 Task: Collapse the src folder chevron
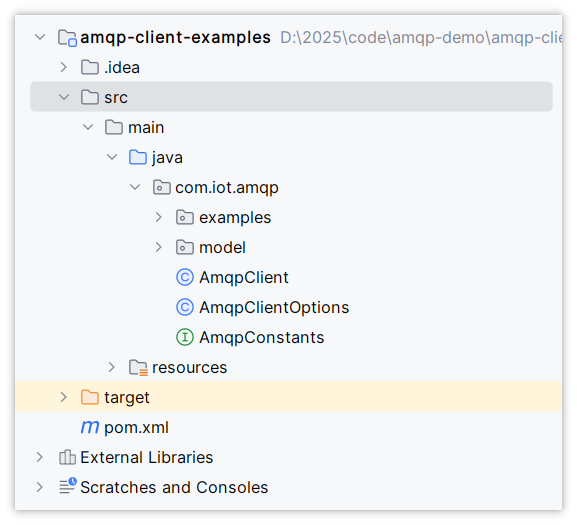coord(64,97)
